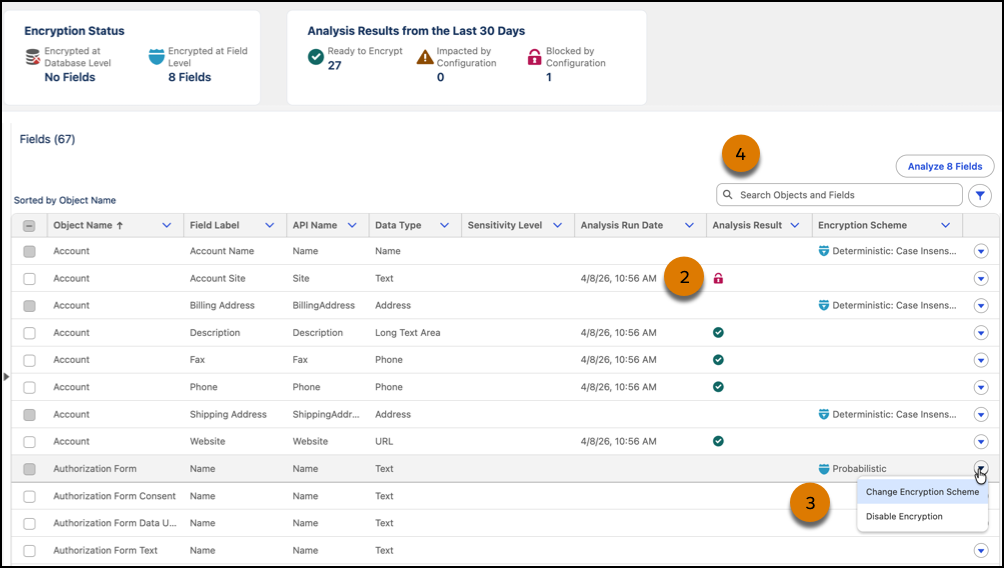Check the Account Description row checkbox
This screenshot has width=1004, height=568.
[29, 333]
